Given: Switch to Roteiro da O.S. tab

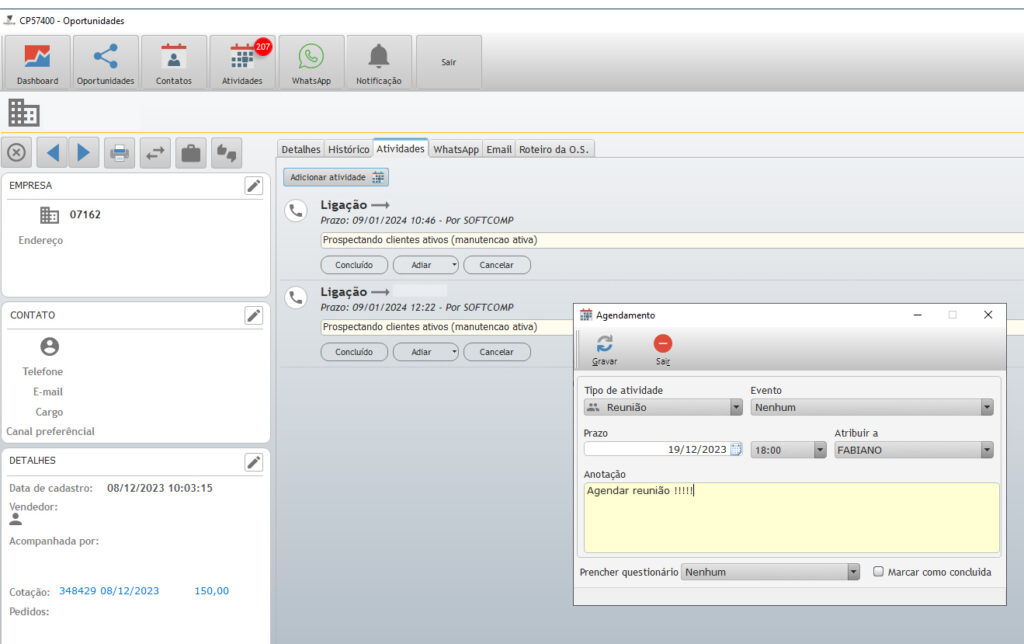Looking at the screenshot, I should (x=555, y=149).
